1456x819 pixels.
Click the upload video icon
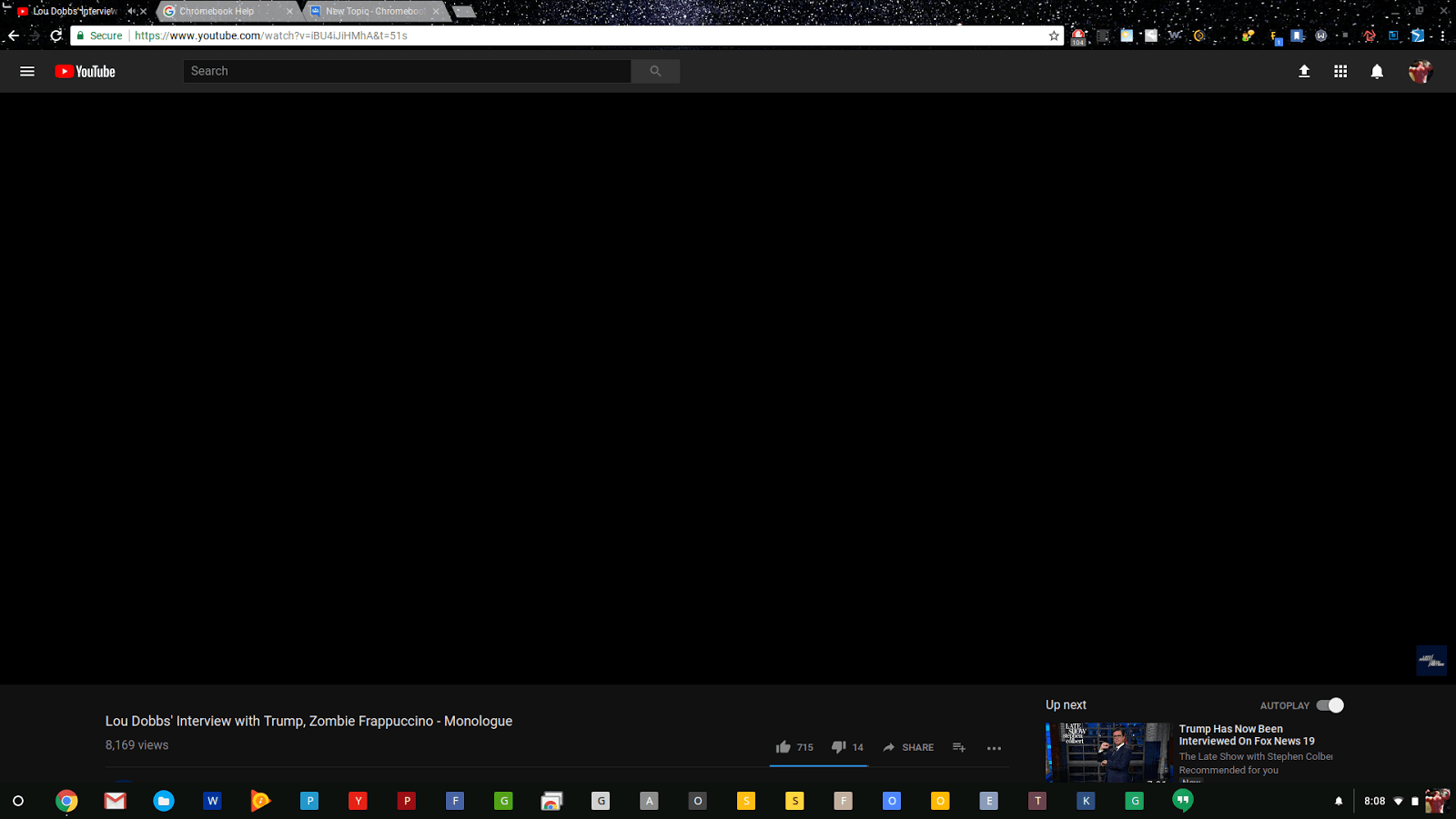[x=1304, y=71]
